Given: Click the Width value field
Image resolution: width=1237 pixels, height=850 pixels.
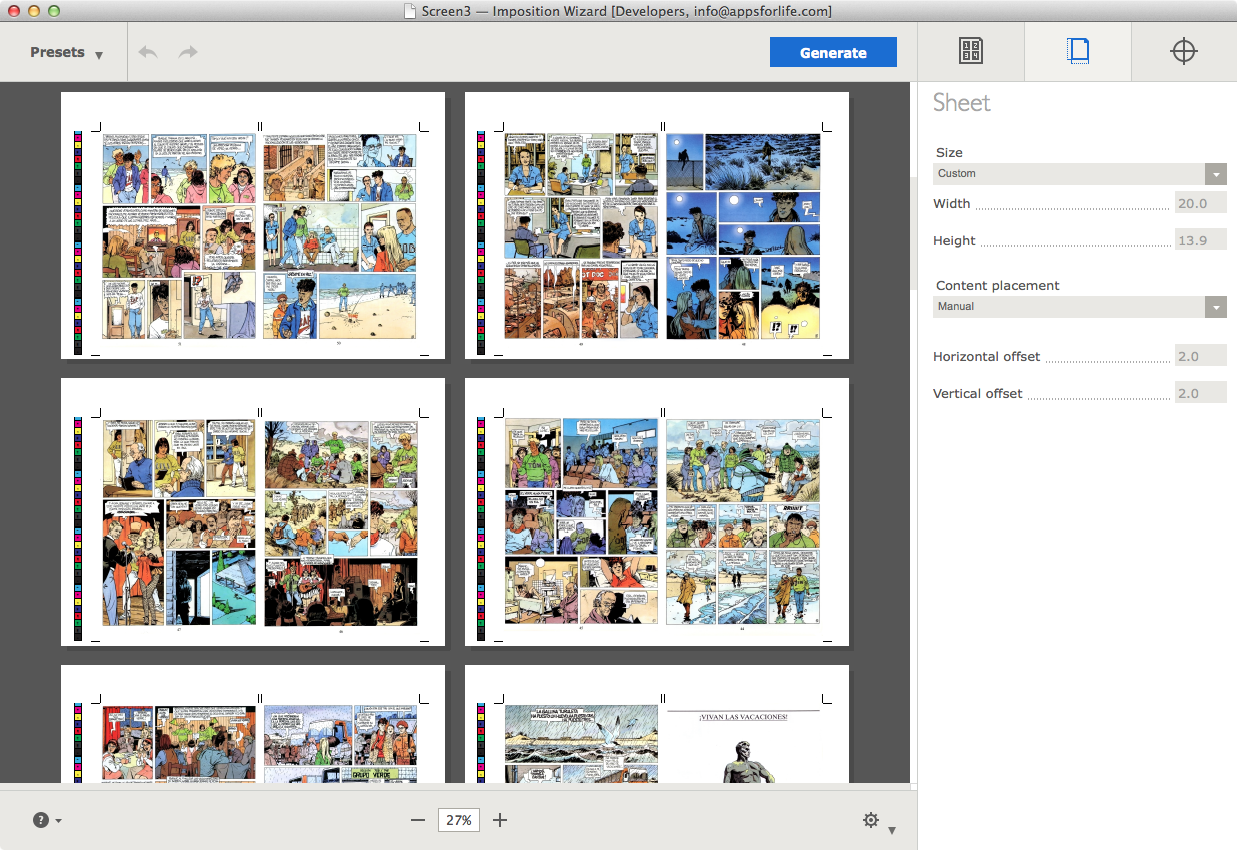Looking at the screenshot, I should [1200, 204].
